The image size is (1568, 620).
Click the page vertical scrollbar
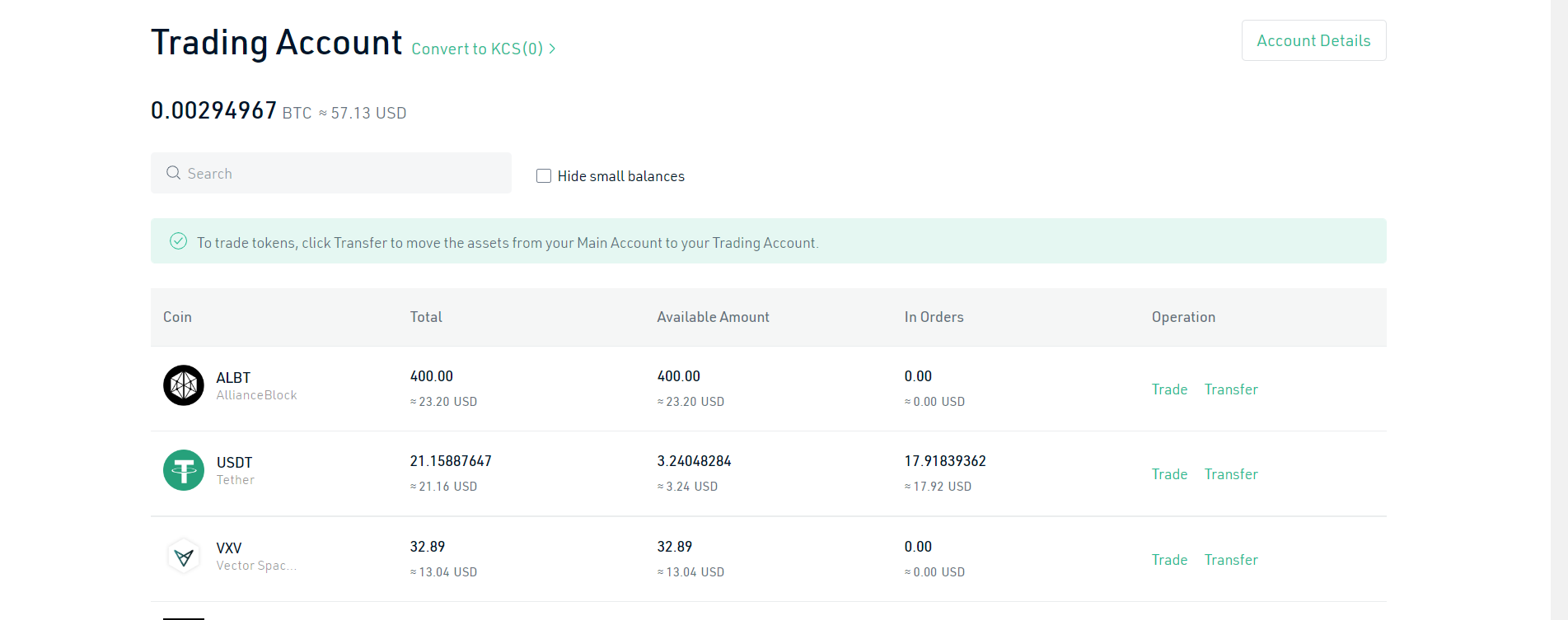(x=1559, y=310)
